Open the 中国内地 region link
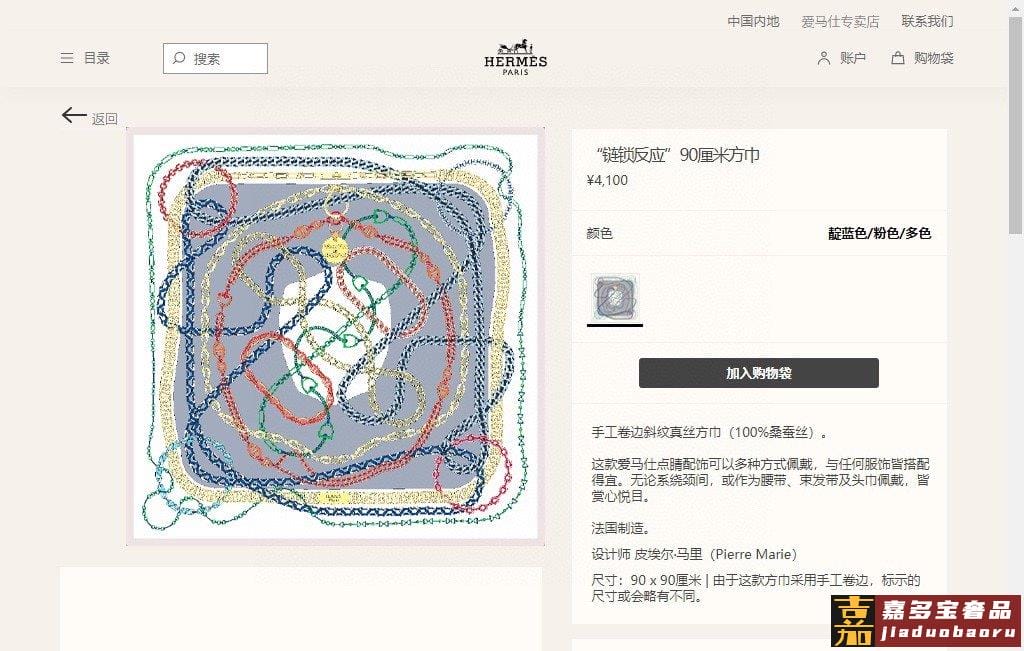The width and height of the screenshot is (1024, 651). coord(753,22)
